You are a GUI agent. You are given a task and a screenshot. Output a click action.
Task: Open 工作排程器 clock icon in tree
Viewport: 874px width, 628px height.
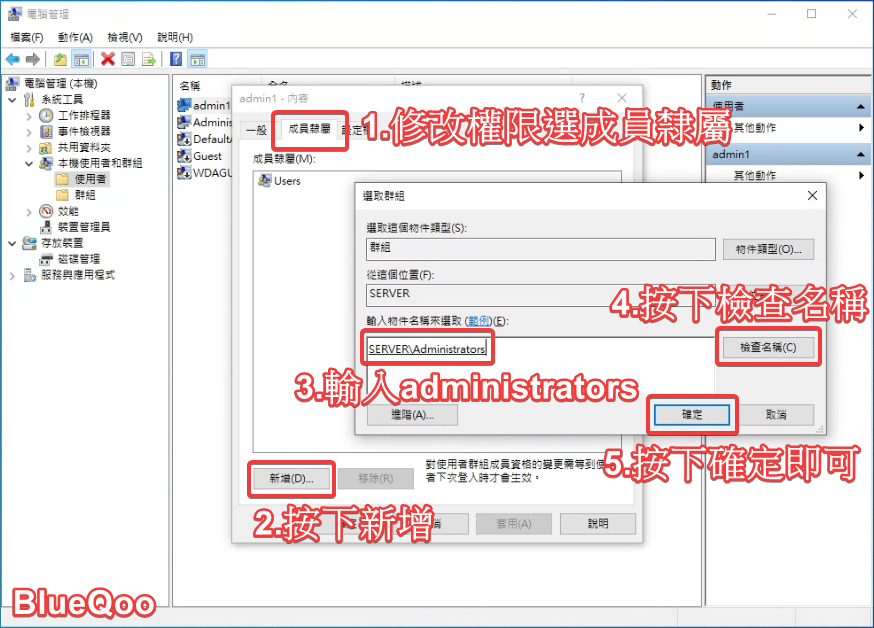click(x=46, y=115)
